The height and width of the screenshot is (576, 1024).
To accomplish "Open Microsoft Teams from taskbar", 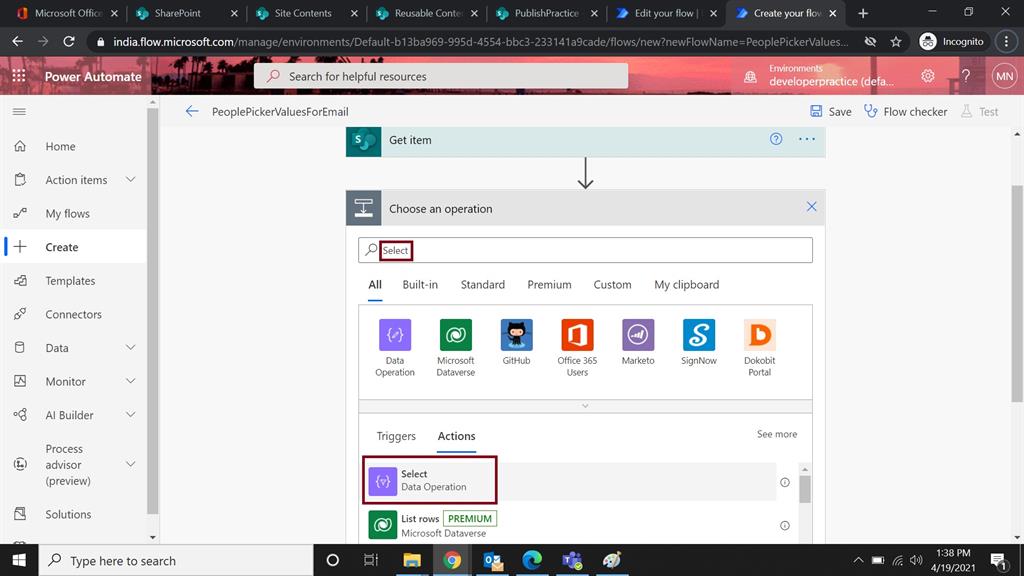I will point(573,560).
